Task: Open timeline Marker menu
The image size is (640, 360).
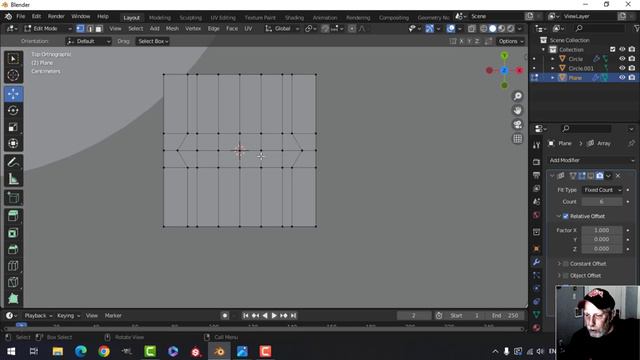Action: (x=113, y=316)
